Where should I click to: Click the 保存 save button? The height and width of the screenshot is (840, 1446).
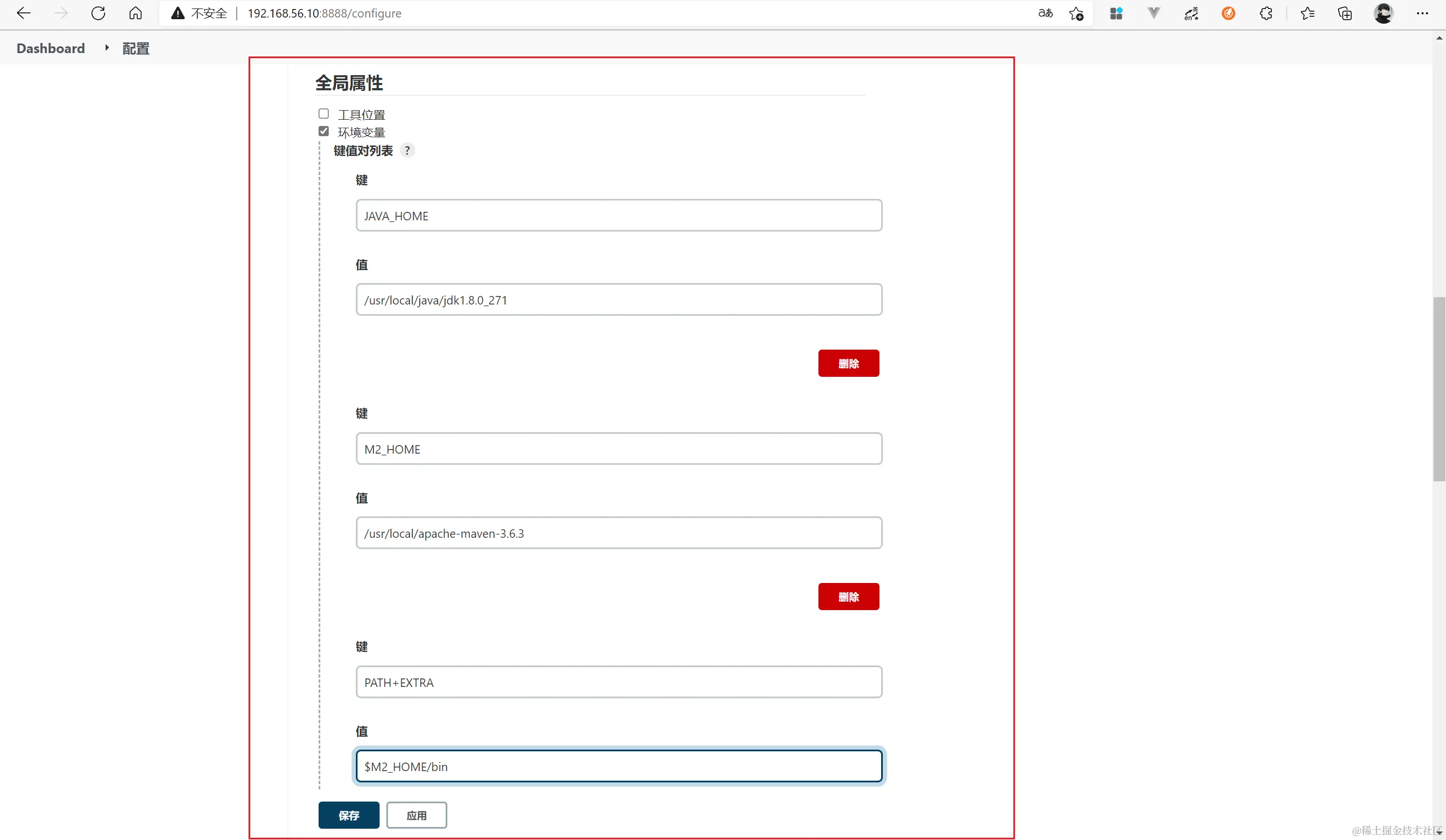pos(349,815)
